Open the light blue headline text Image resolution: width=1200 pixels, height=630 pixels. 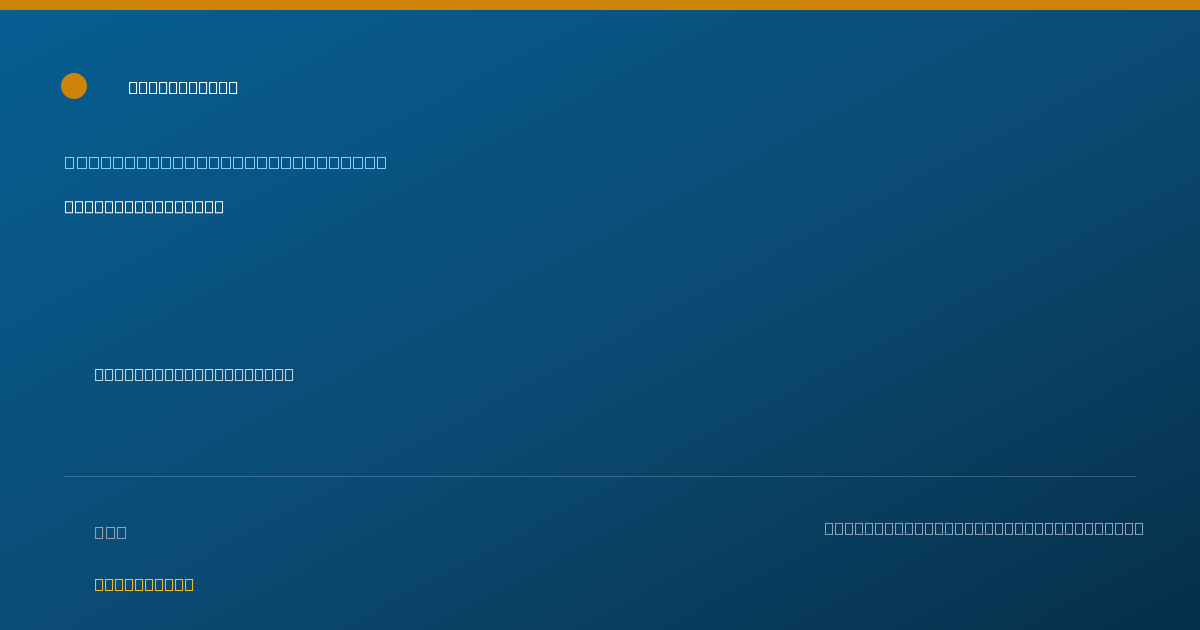pos(226,162)
